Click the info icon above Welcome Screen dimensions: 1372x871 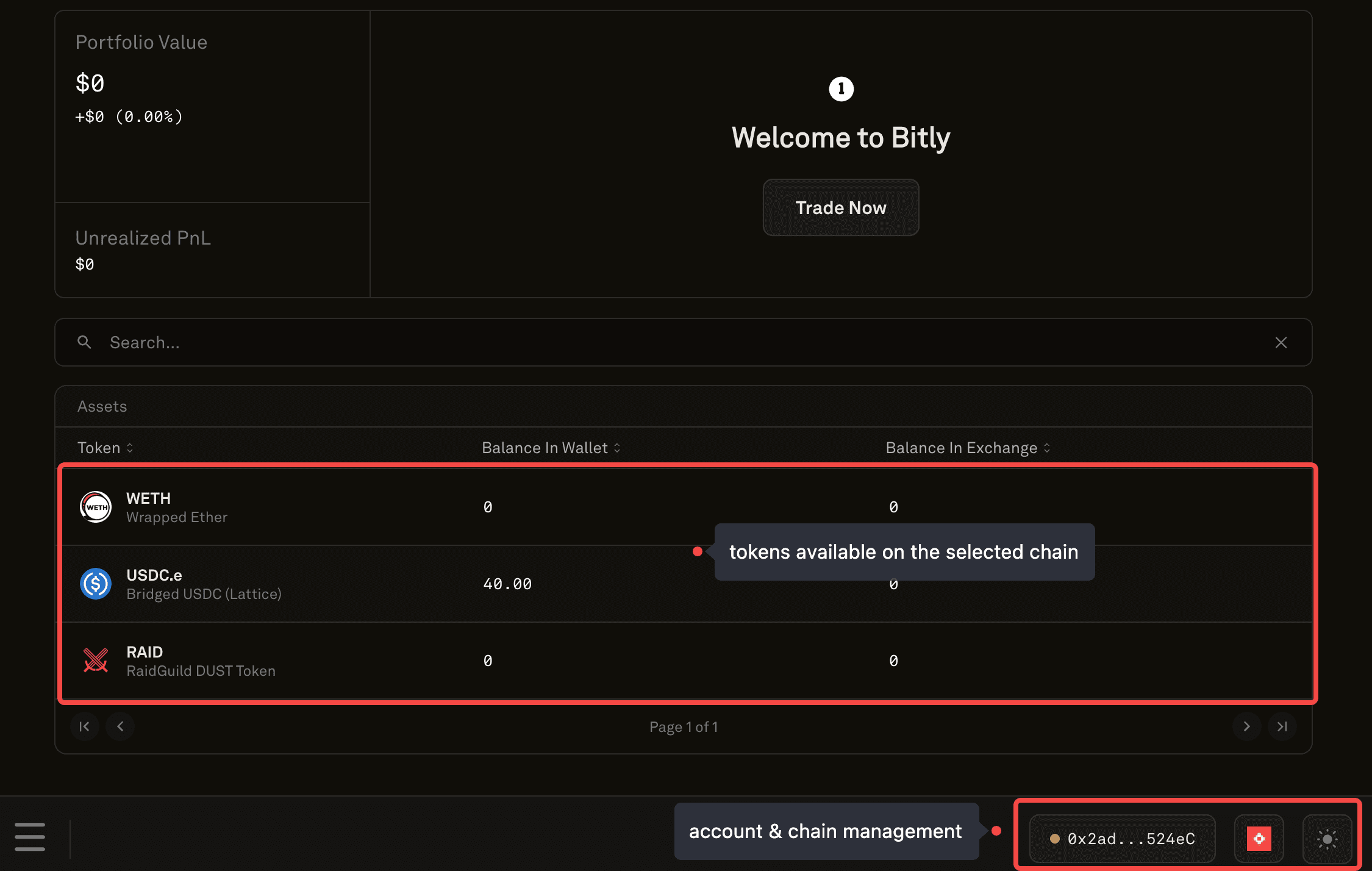[x=841, y=89]
